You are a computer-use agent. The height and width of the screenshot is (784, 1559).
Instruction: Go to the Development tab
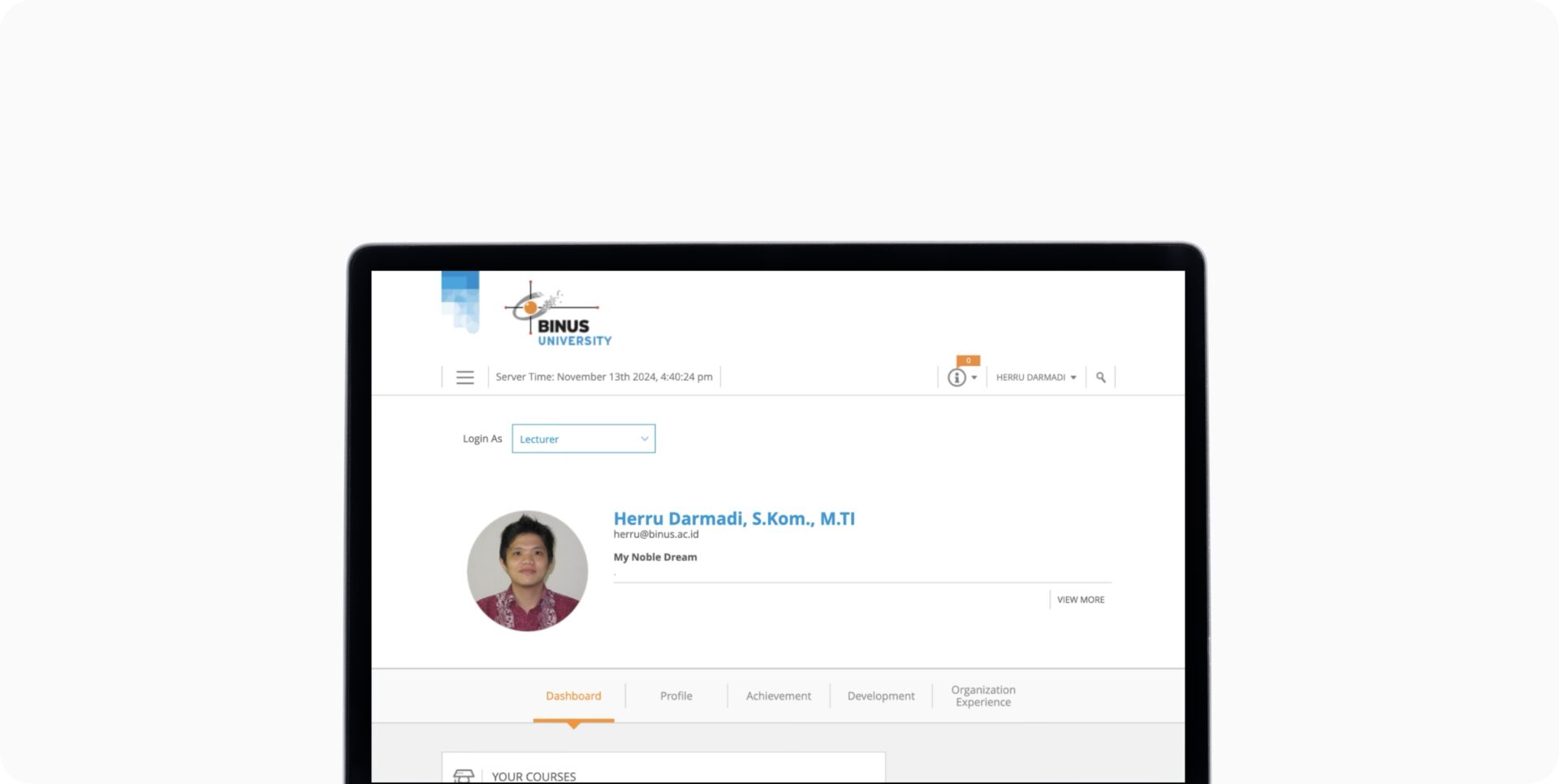tap(880, 696)
